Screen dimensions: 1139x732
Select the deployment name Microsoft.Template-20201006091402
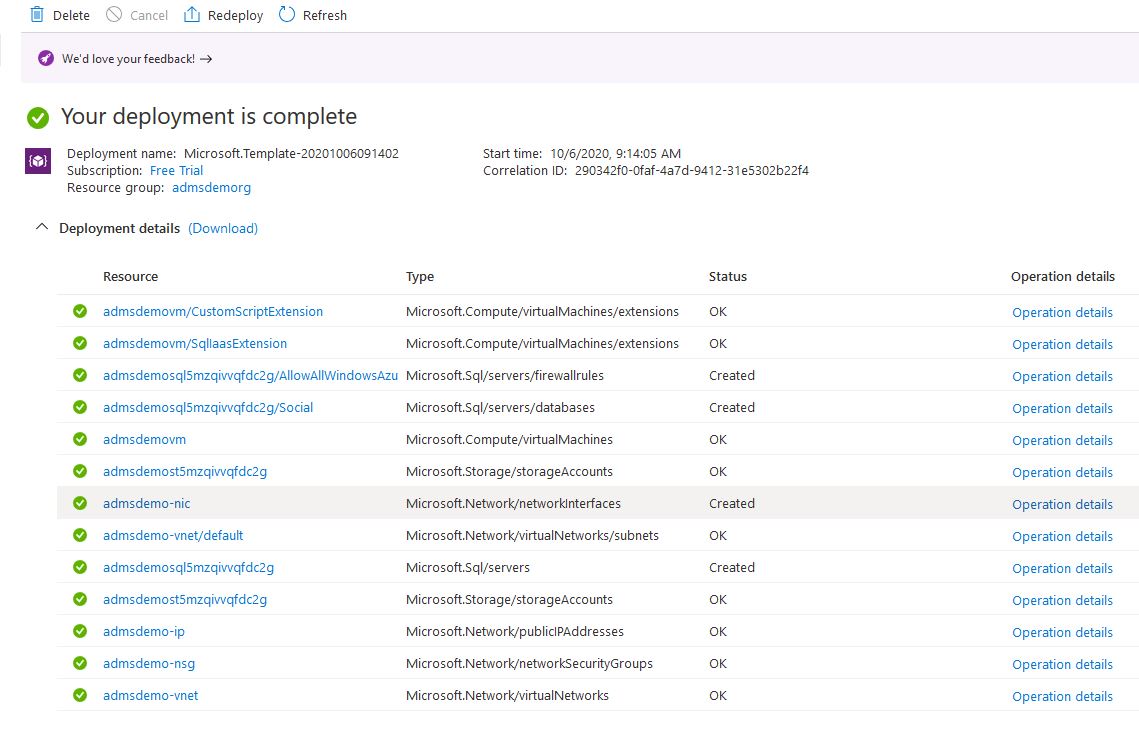pos(291,153)
